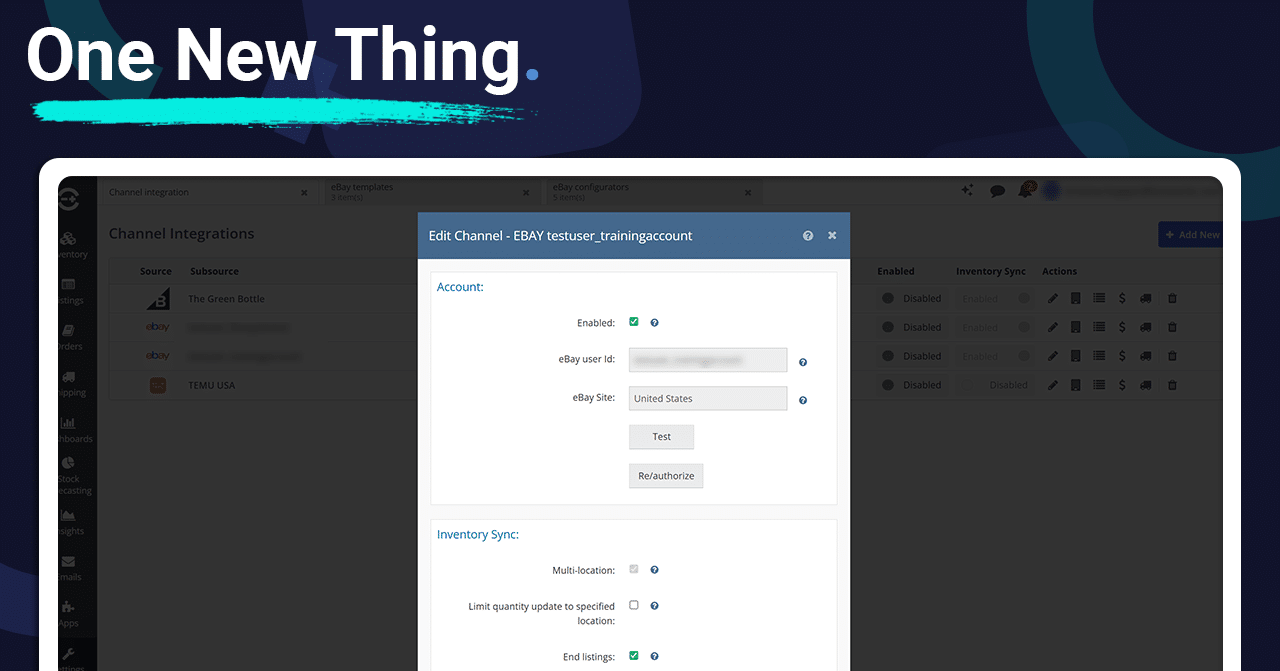Image resolution: width=1280 pixels, height=671 pixels.
Task: Check Limit quantity update to specified location
Action: 634,605
